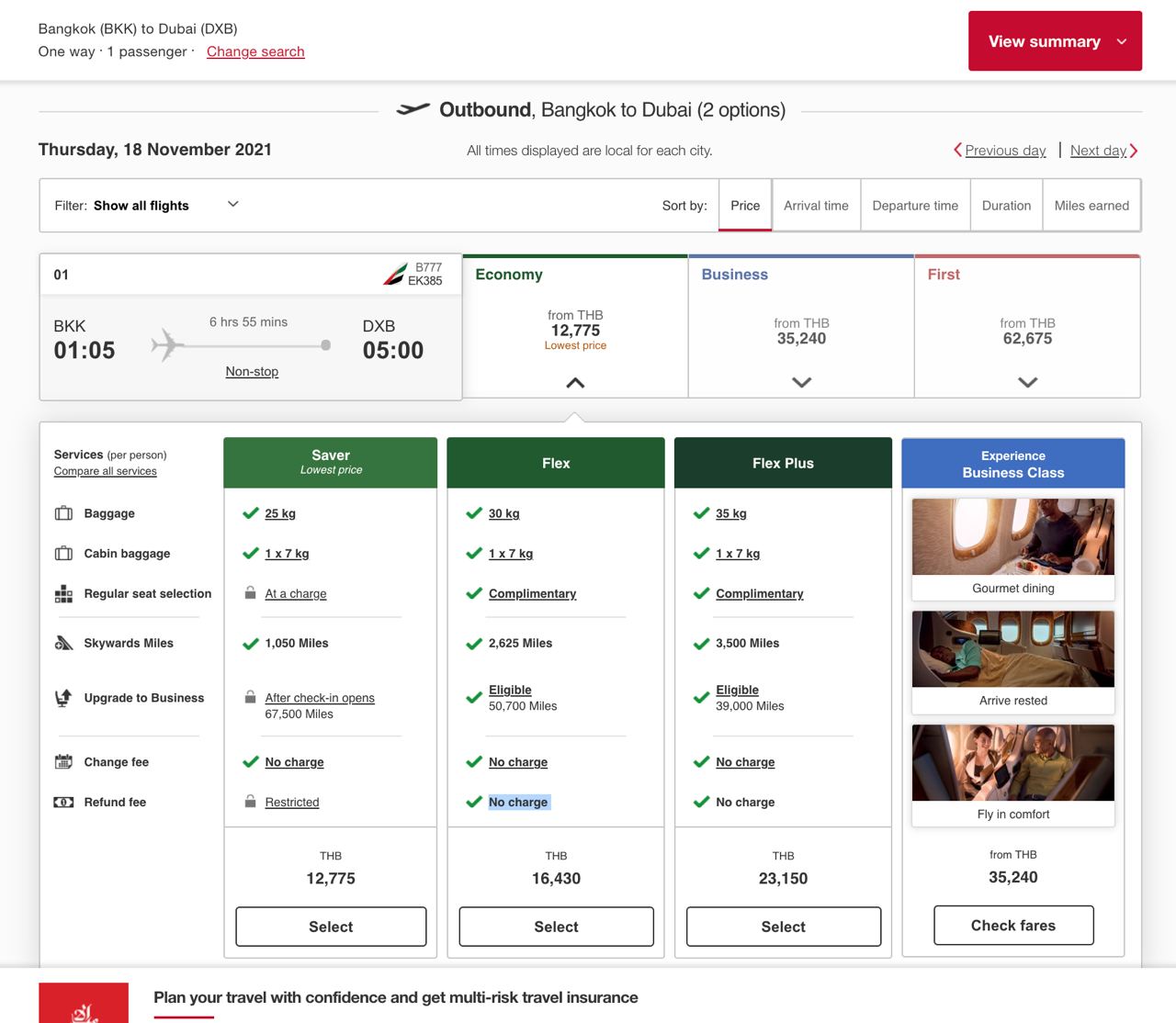
Task: Click the Skywards Miles icon
Action: pyautogui.click(x=63, y=643)
